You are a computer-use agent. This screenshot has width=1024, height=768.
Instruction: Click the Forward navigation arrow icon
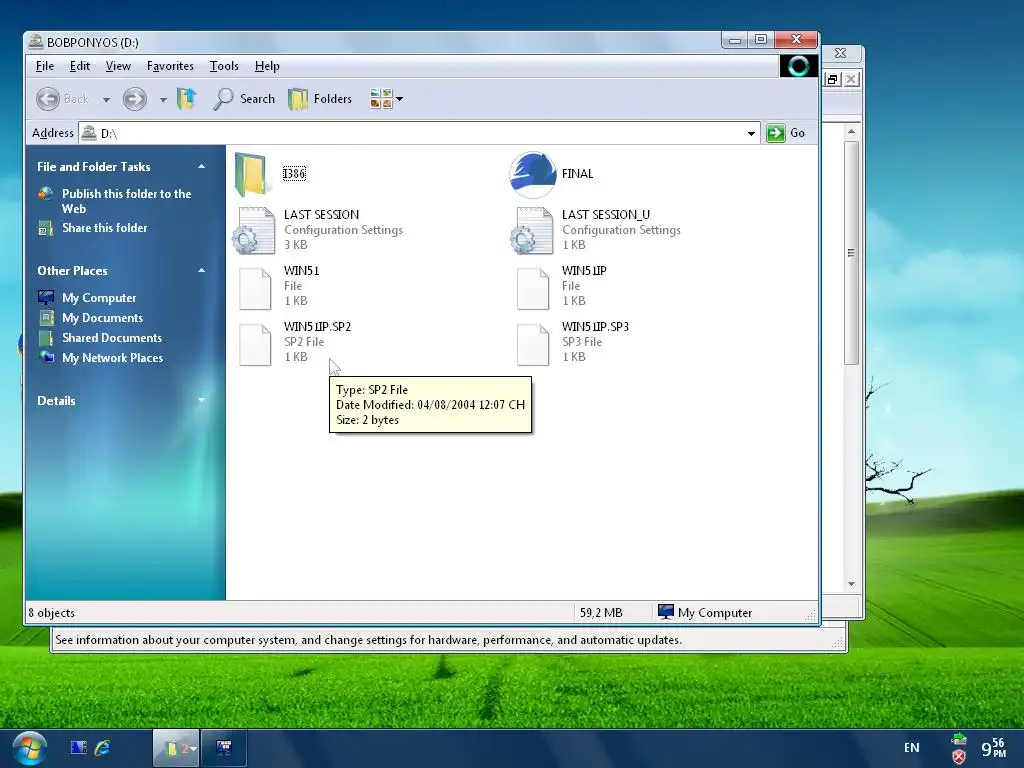click(x=135, y=99)
